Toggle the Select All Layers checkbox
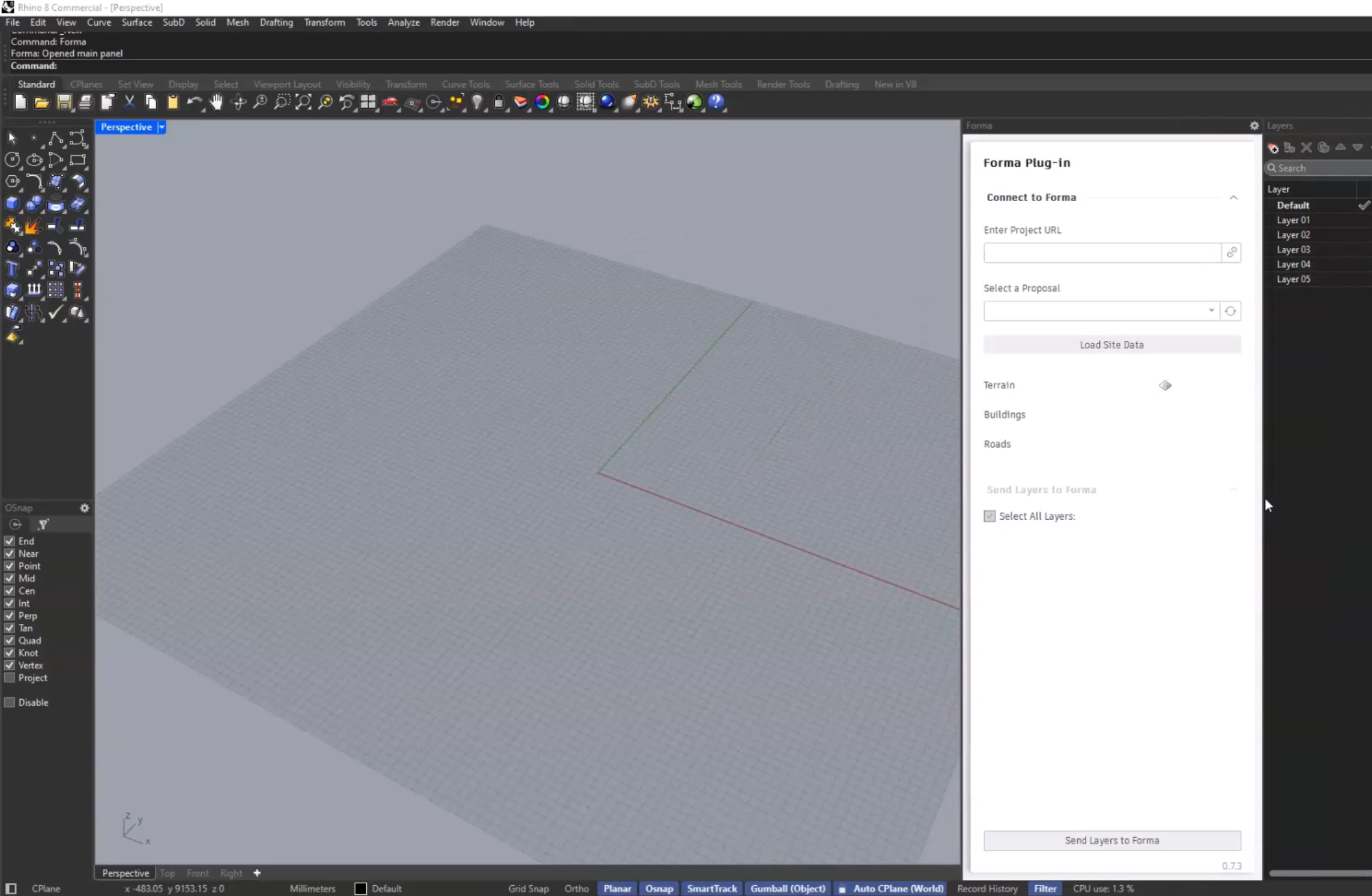The image size is (1372, 896). [989, 516]
